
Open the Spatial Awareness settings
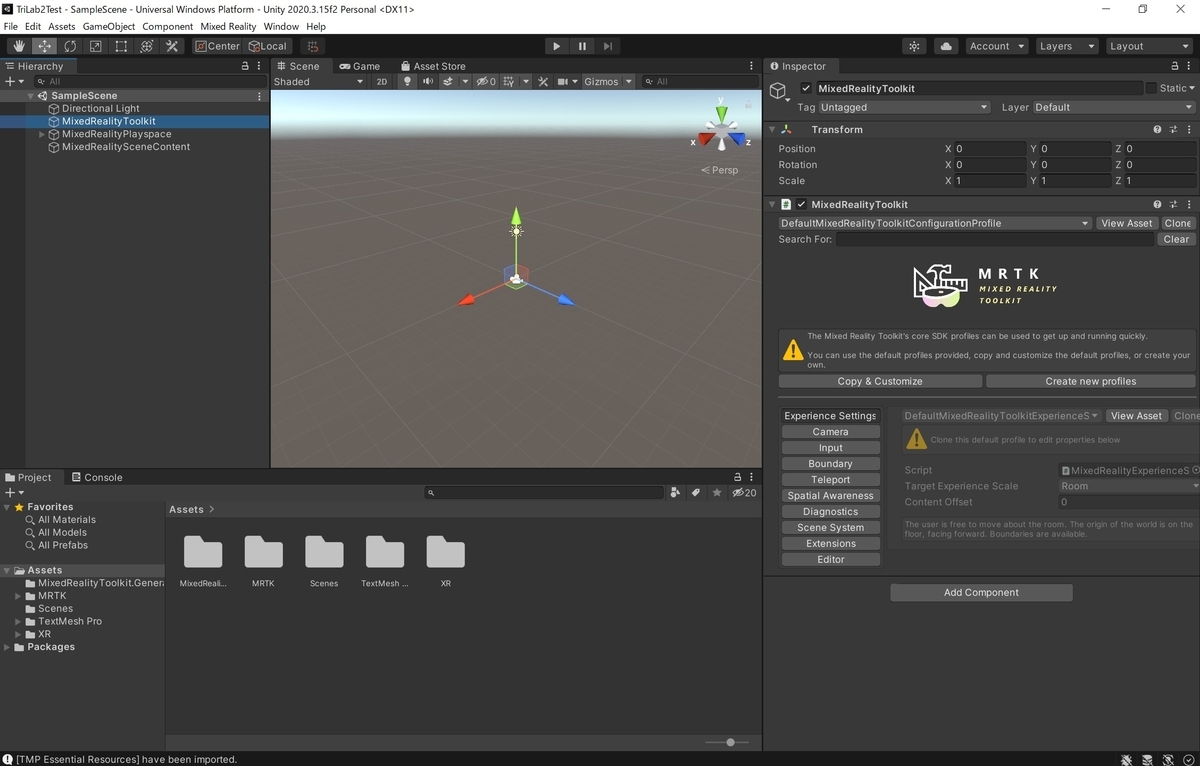coord(830,496)
